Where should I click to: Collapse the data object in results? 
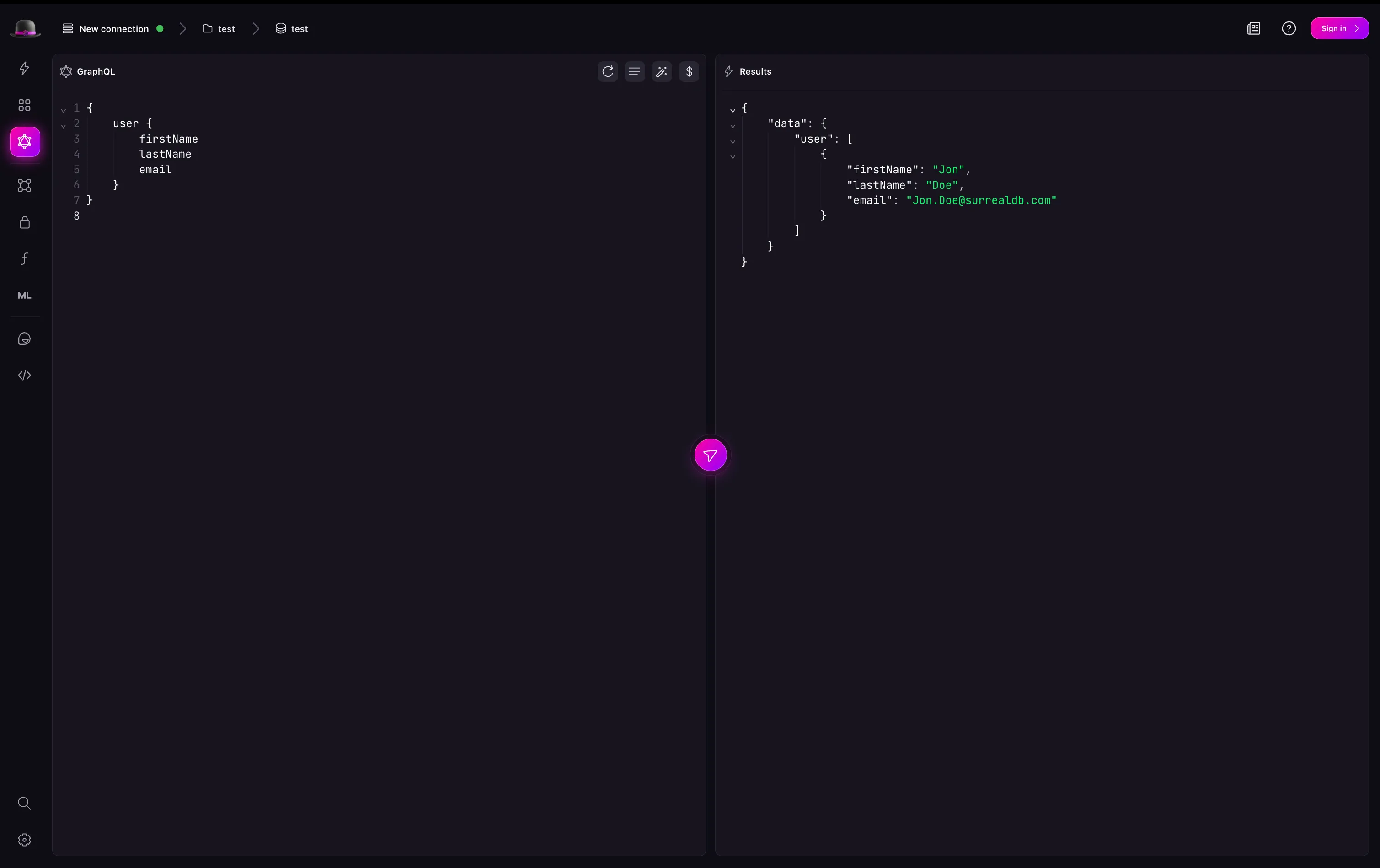click(x=733, y=126)
